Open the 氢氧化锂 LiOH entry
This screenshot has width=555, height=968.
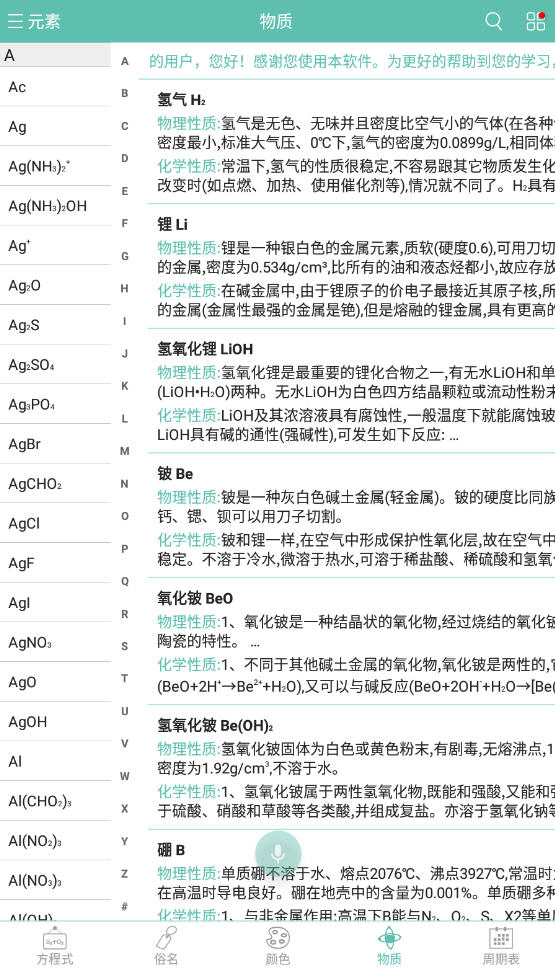[x=351, y=391]
